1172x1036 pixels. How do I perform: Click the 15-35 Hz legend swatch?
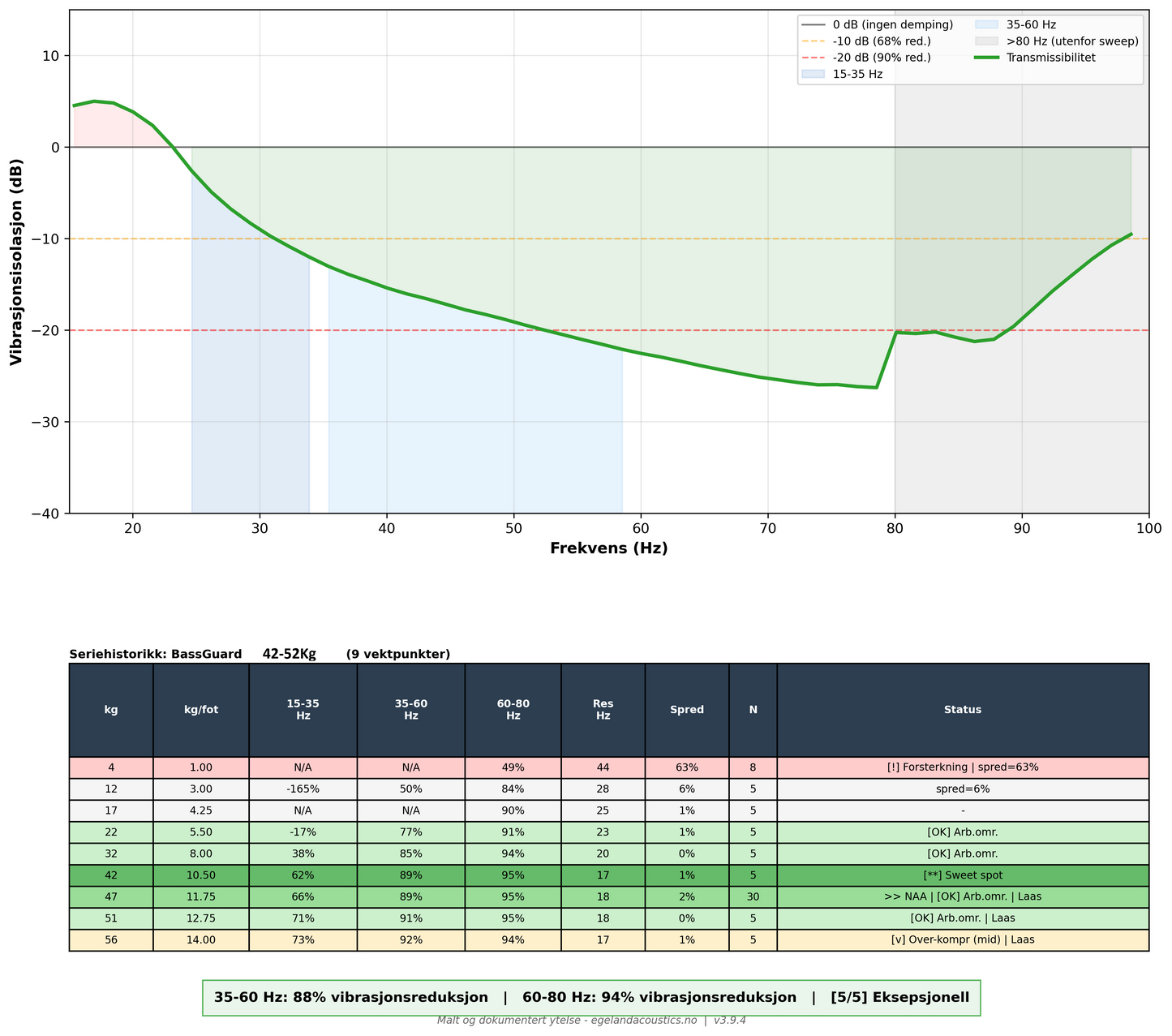coord(813,74)
